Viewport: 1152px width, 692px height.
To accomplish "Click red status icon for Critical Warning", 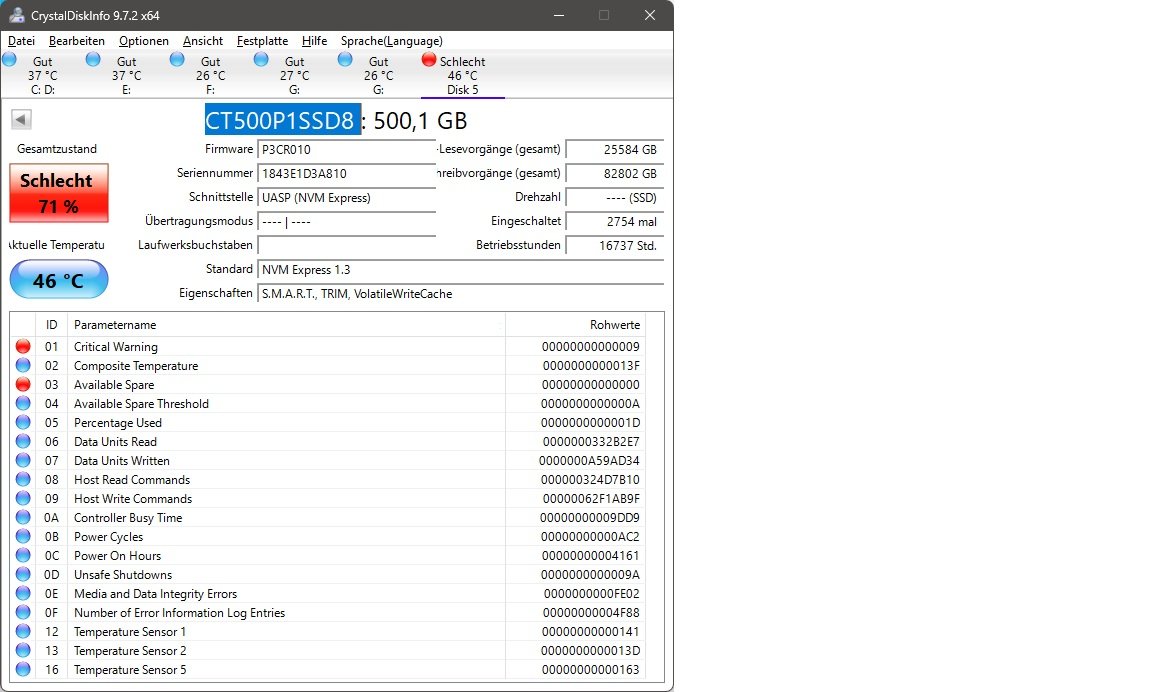I will pos(23,347).
